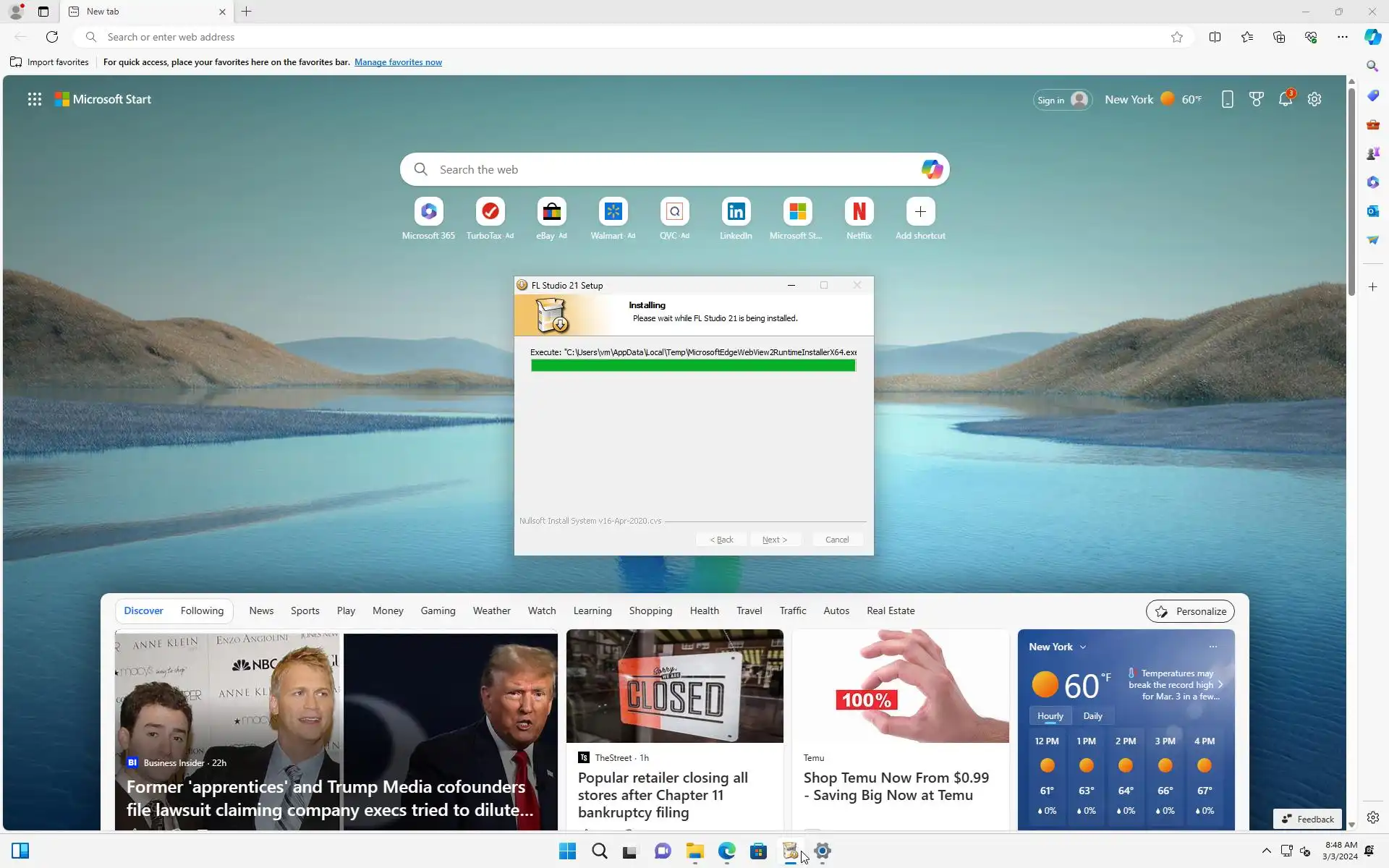Open the LinkedIn shortcut tile
The width and height of the screenshot is (1389, 868).
pos(736,212)
